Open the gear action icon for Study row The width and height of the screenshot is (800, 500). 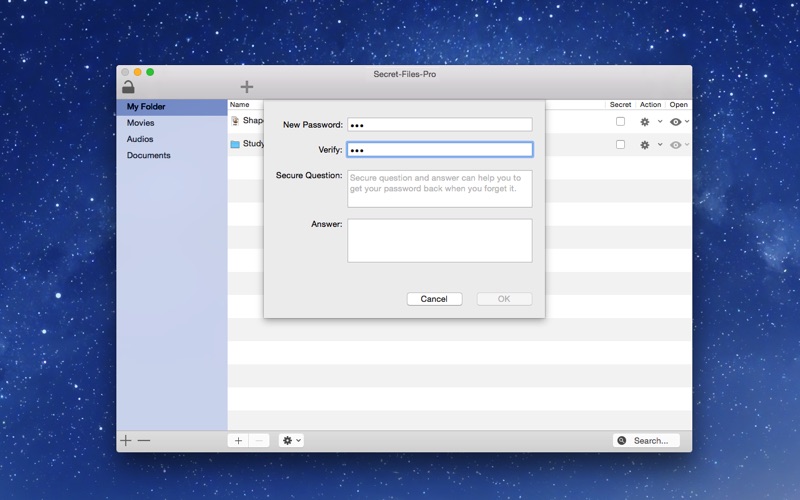pyautogui.click(x=645, y=145)
